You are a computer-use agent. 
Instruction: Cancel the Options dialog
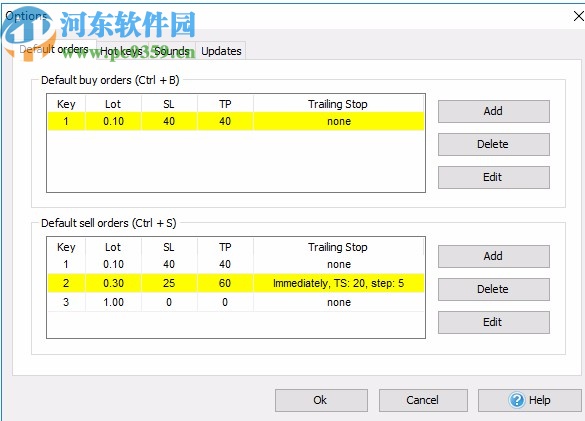(x=423, y=400)
